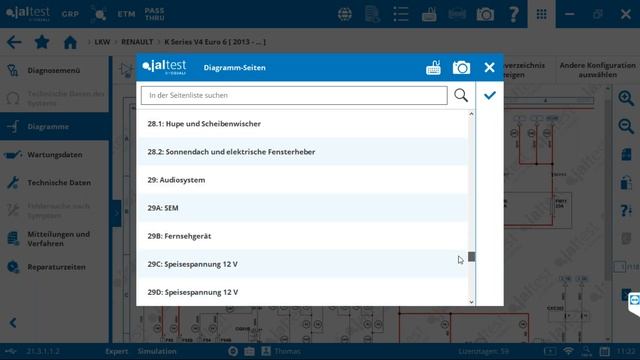Take a screenshot with top bar camera

(x=485, y=15)
